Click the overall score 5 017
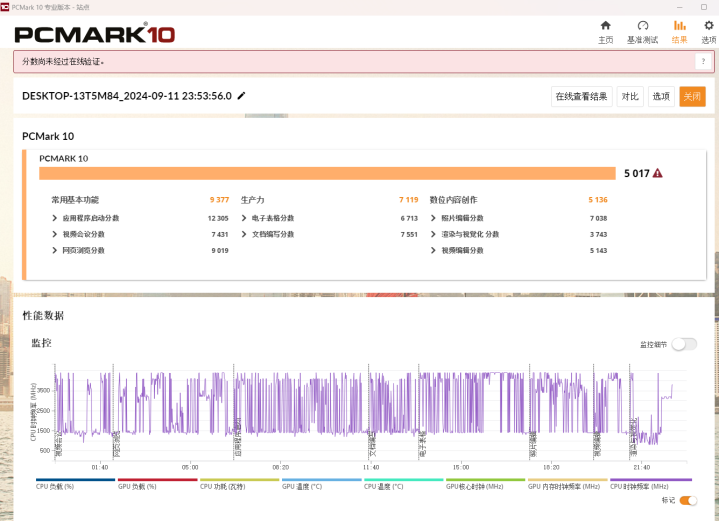 (636, 173)
